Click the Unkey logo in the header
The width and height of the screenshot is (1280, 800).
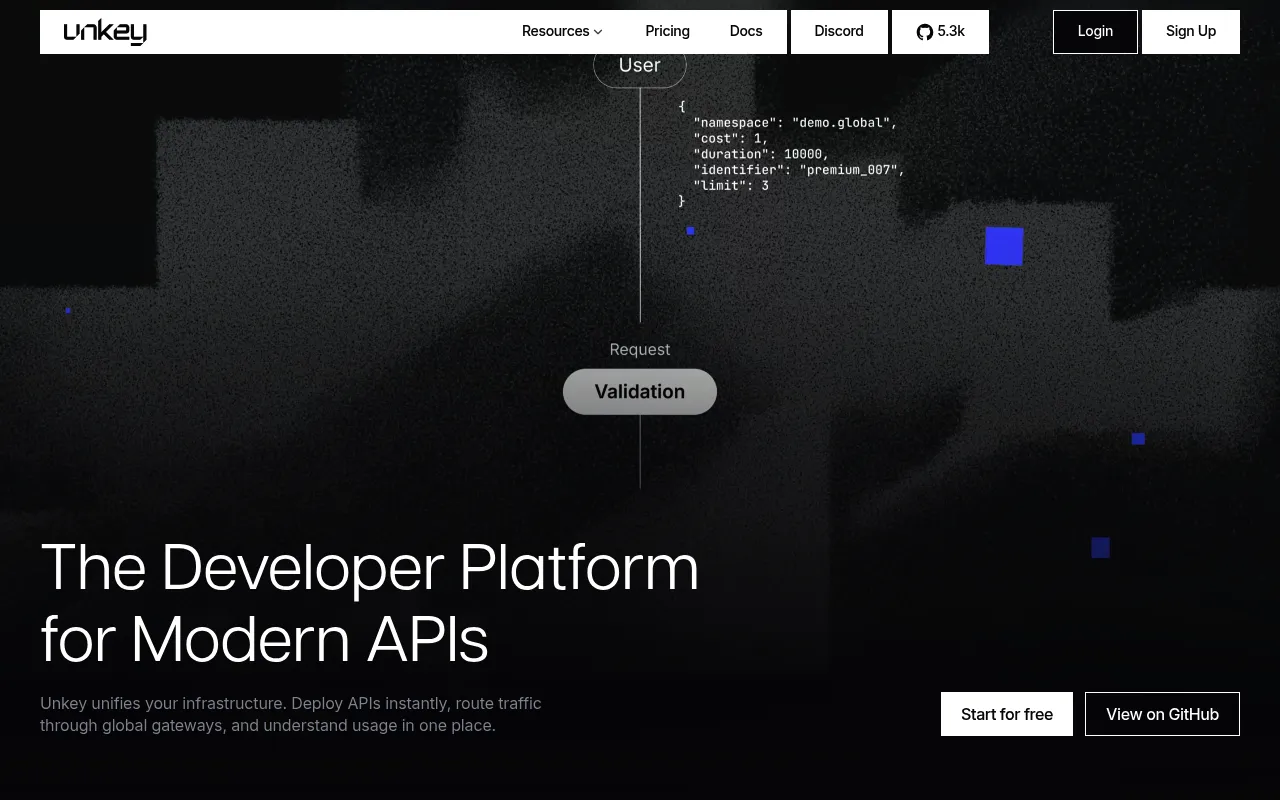tap(105, 32)
